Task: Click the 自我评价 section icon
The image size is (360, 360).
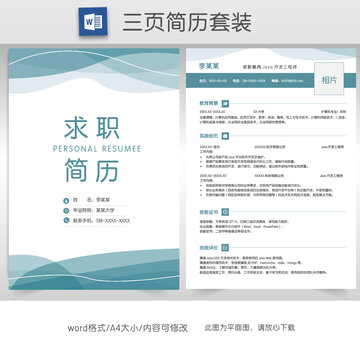Action: coord(225,248)
